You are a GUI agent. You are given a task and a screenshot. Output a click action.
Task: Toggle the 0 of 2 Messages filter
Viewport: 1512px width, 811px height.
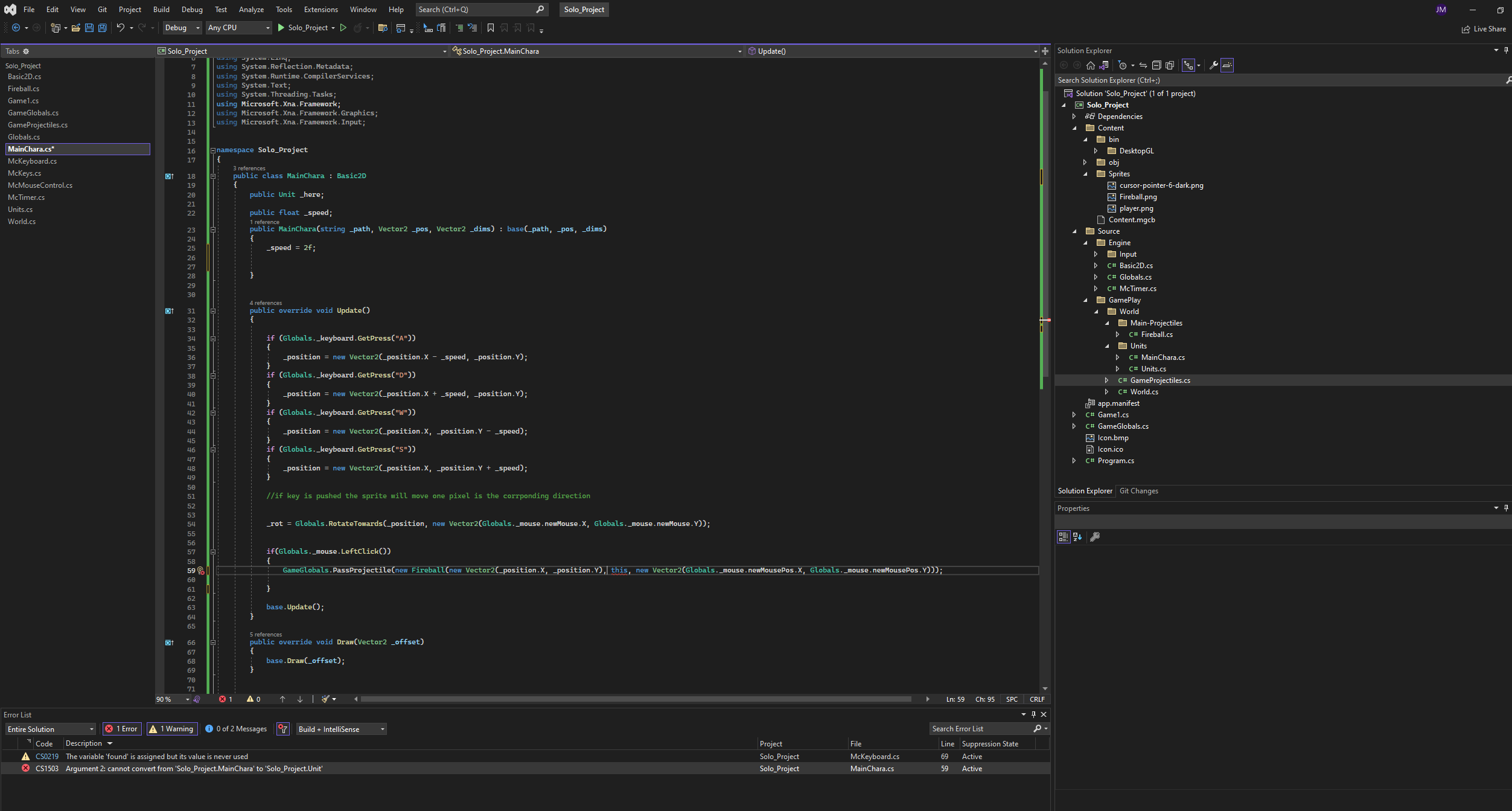[x=236, y=729]
